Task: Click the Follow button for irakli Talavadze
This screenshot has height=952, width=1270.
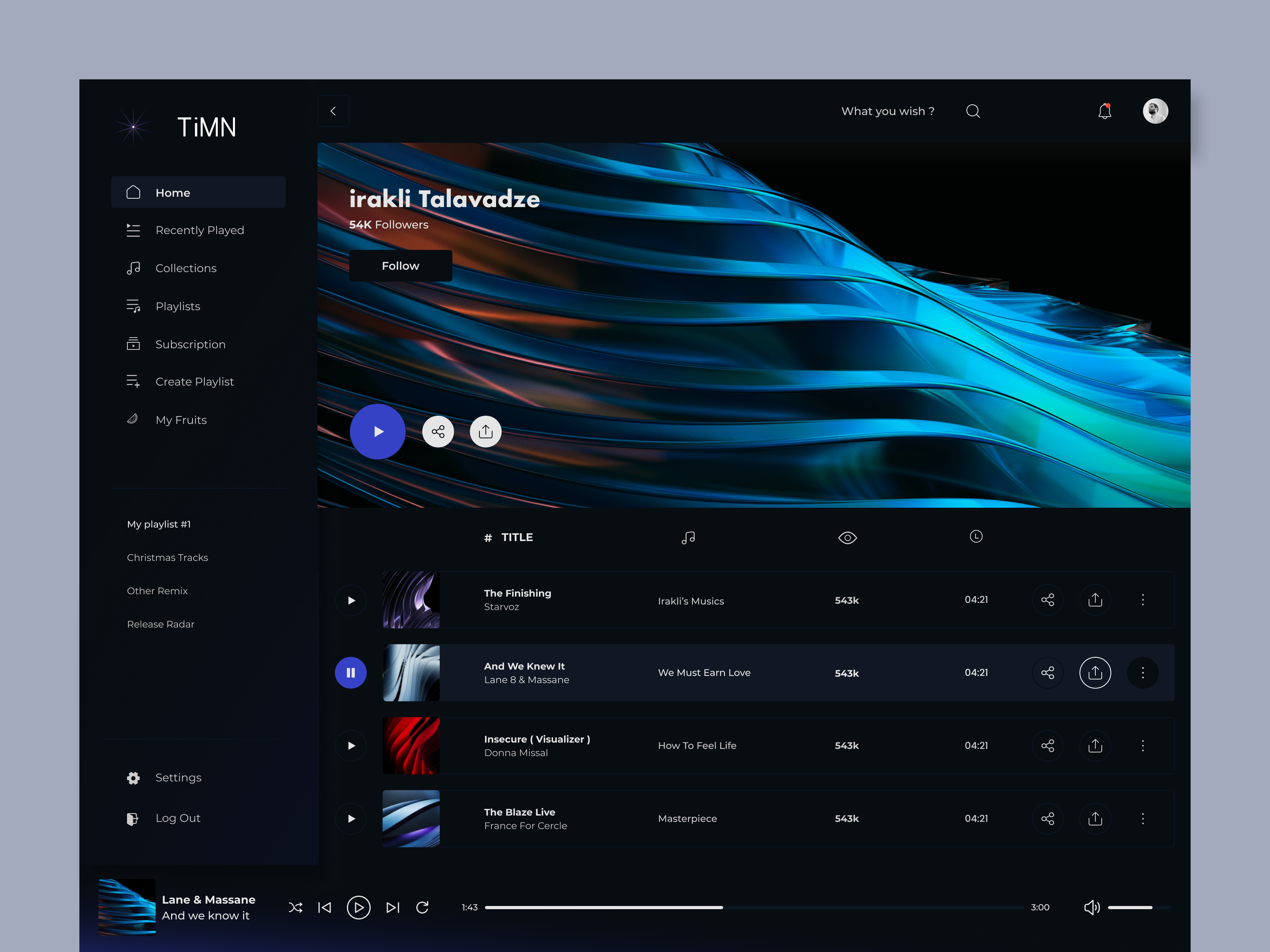Action: pyautogui.click(x=400, y=266)
